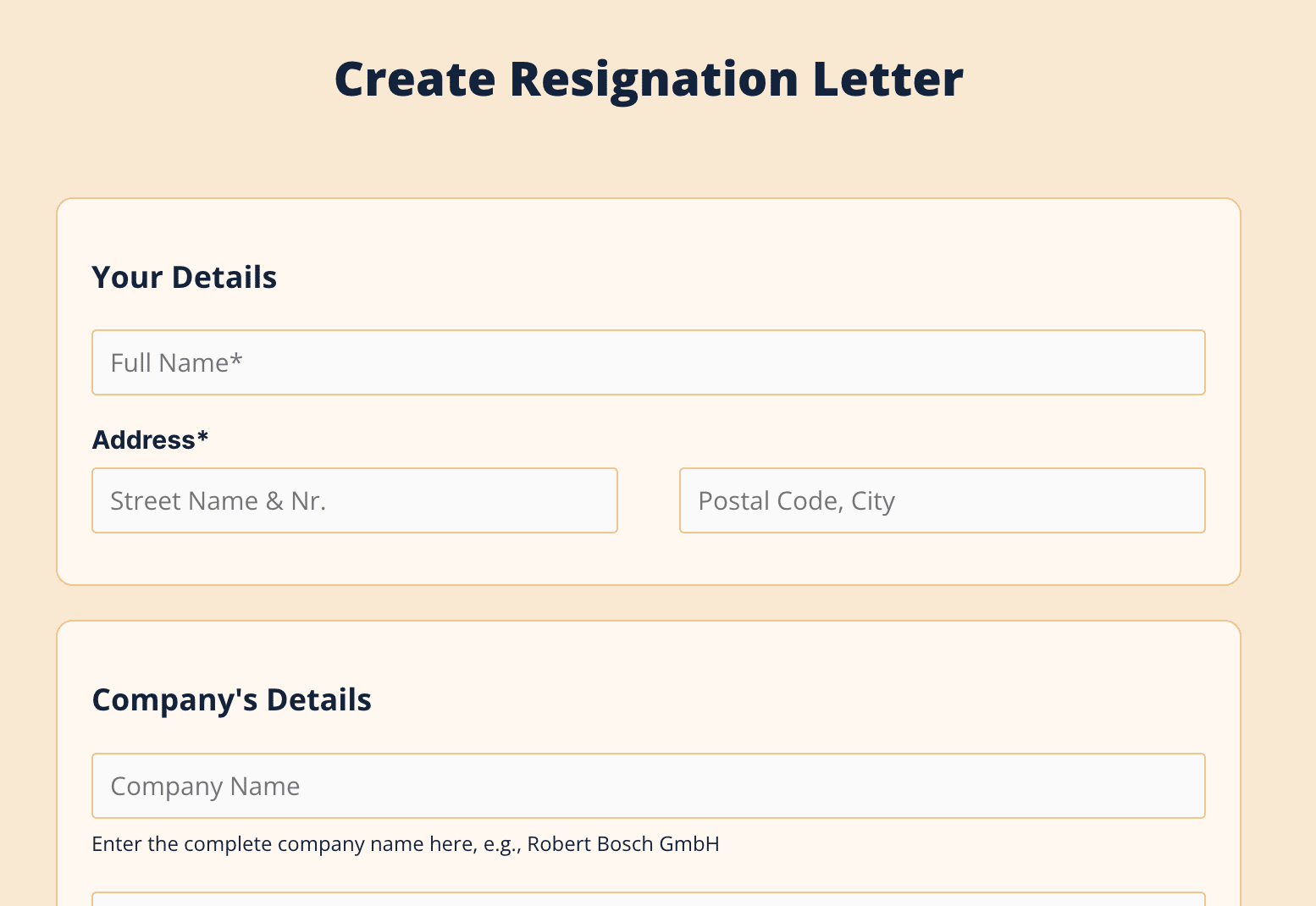Click the company name helper text
The width and height of the screenshot is (1316, 906).
click(405, 844)
